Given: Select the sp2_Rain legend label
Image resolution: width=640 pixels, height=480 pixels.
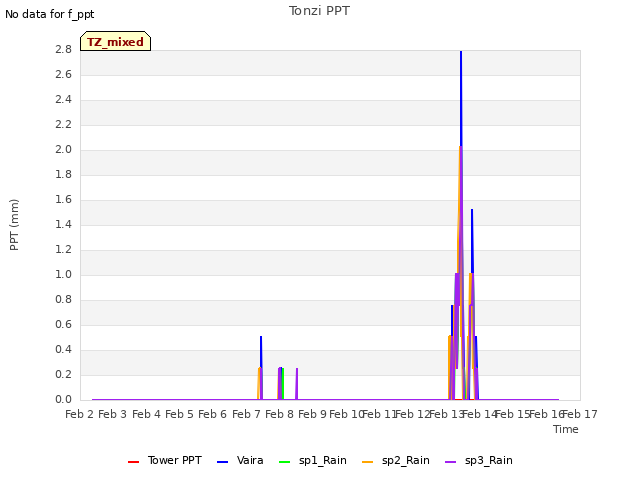Looking at the screenshot, I should [x=406, y=460].
